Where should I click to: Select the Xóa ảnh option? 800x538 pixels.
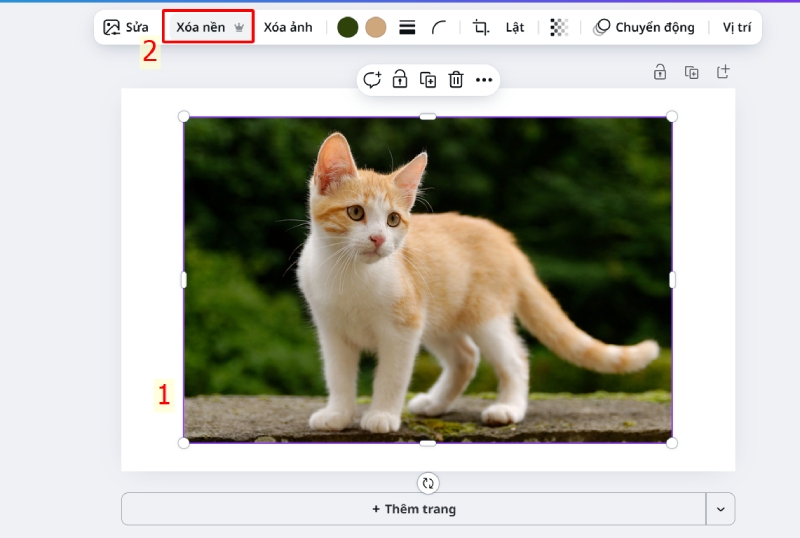[x=288, y=27]
